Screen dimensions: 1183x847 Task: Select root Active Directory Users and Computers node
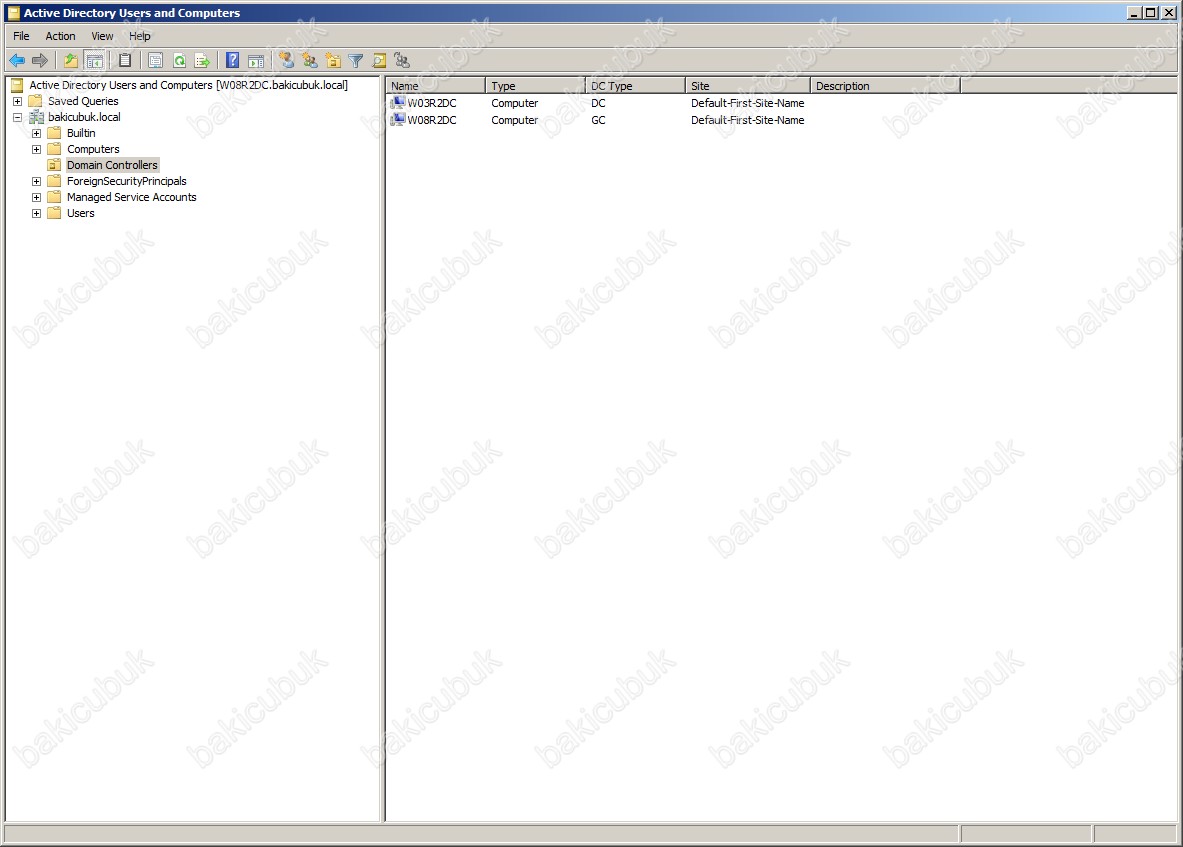point(189,85)
